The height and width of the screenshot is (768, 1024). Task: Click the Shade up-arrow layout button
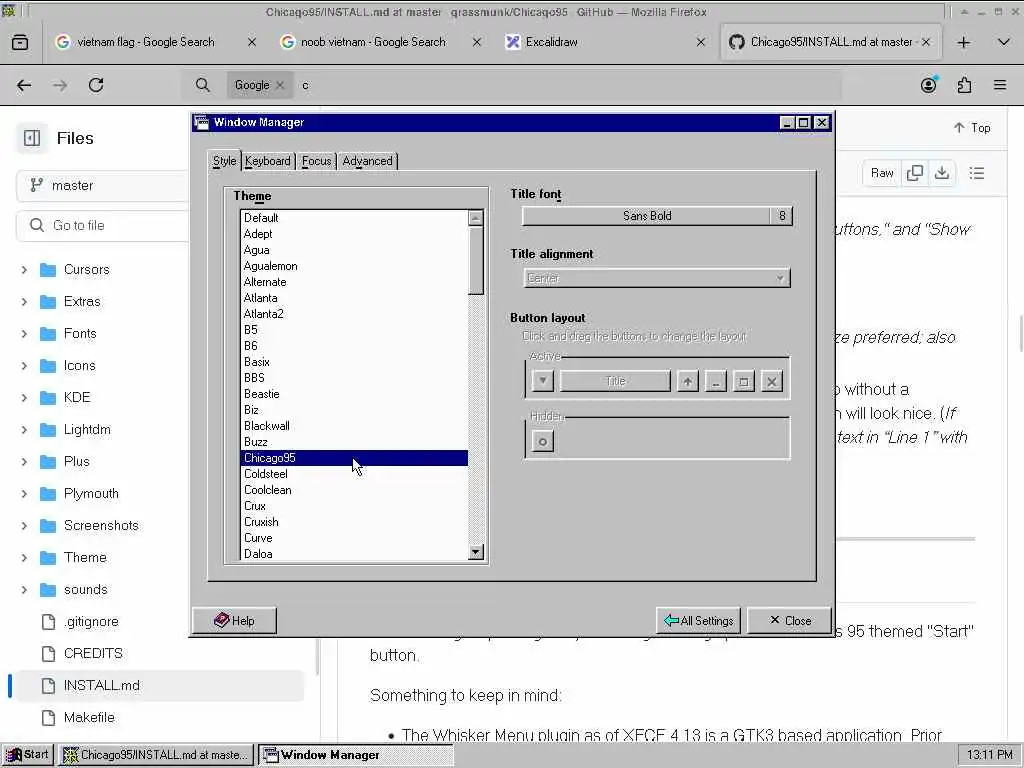click(x=688, y=381)
